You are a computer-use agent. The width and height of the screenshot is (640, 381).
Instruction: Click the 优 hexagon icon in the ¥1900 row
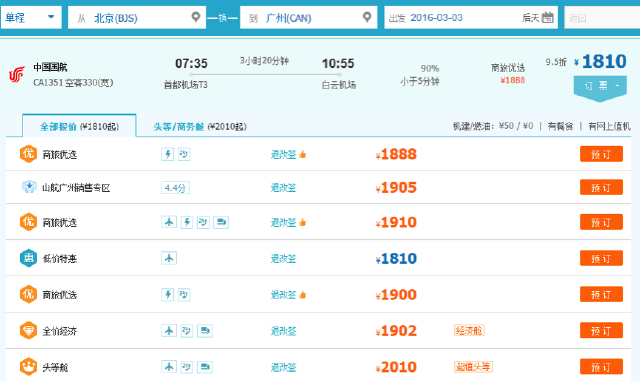click(29, 294)
